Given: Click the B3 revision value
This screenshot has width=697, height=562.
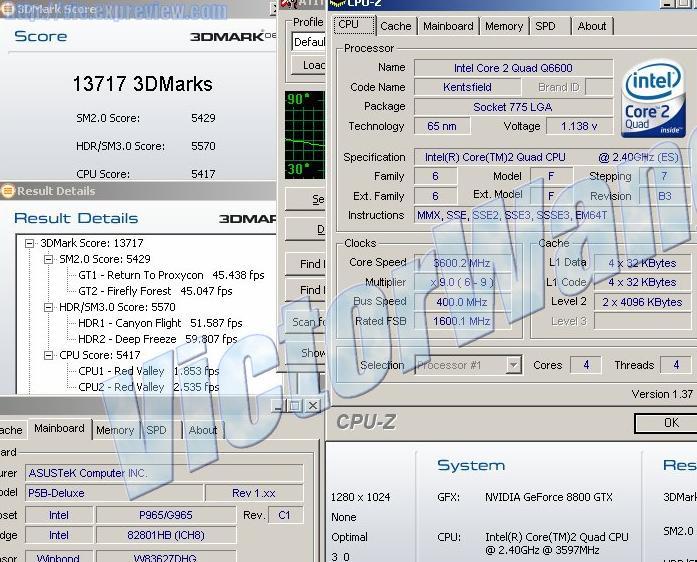Looking at the screenshot, I should pos(665,196).
